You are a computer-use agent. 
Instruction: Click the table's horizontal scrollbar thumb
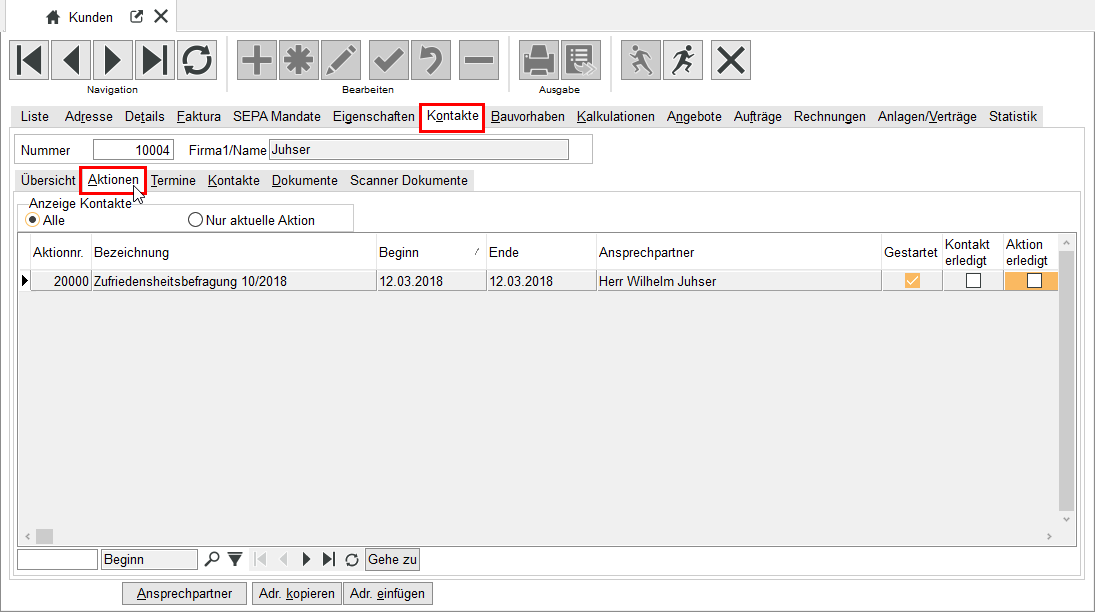(45, 537)
